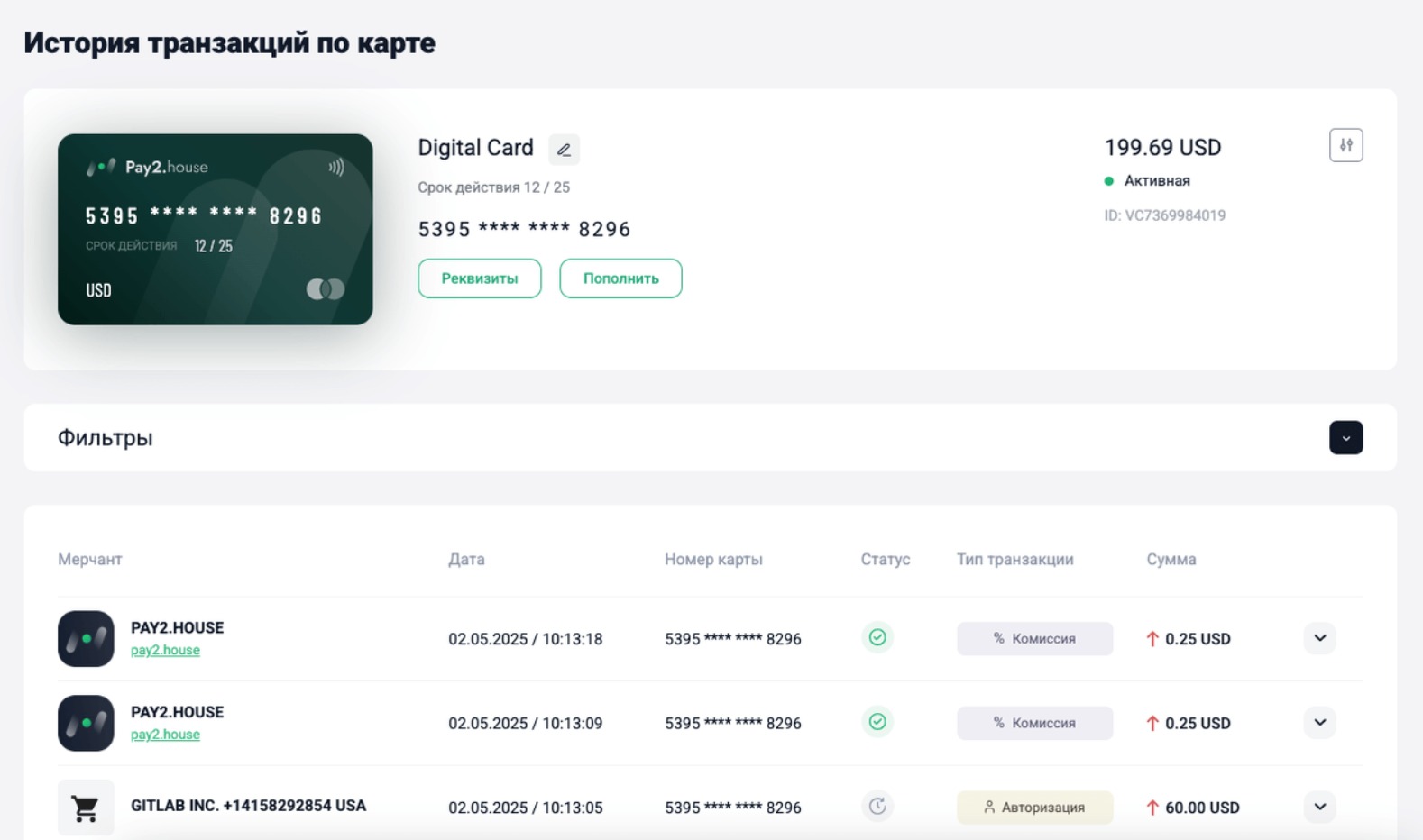Click the card ID VC7369984019
Screen dimensions: 1423x840
coord(1164,215)
